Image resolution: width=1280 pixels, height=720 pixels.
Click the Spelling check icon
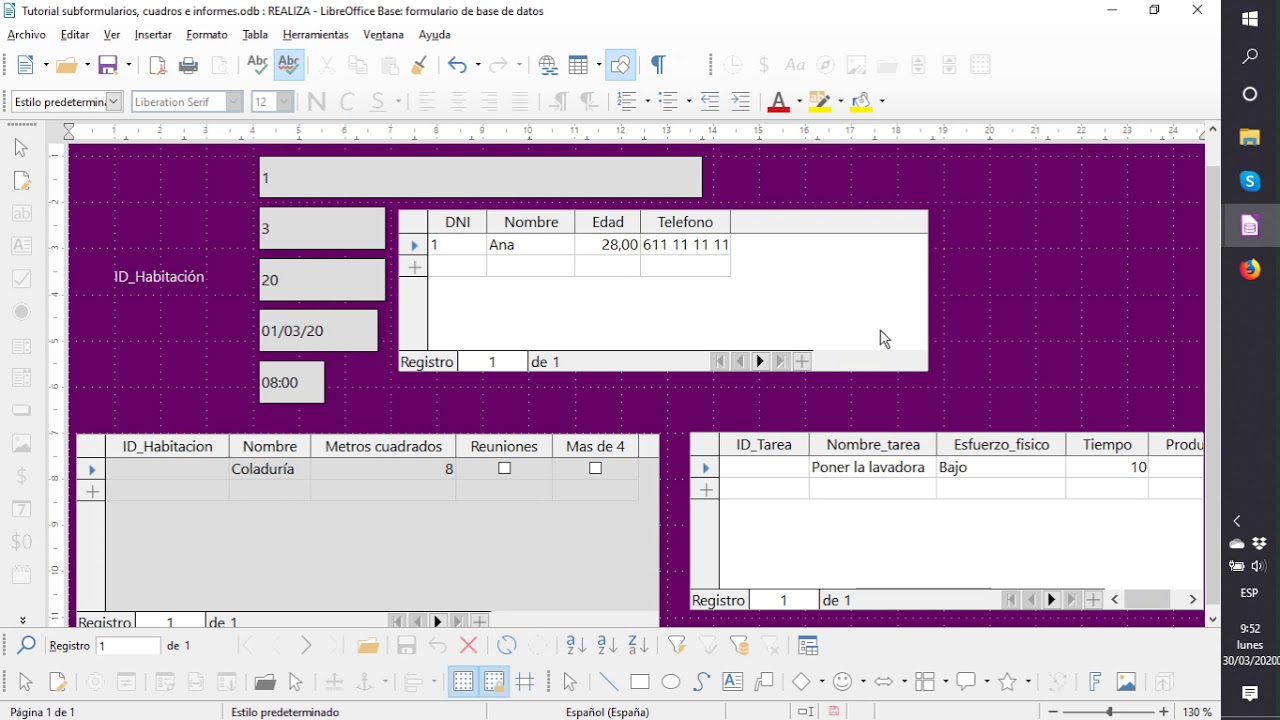pos(257,65)
